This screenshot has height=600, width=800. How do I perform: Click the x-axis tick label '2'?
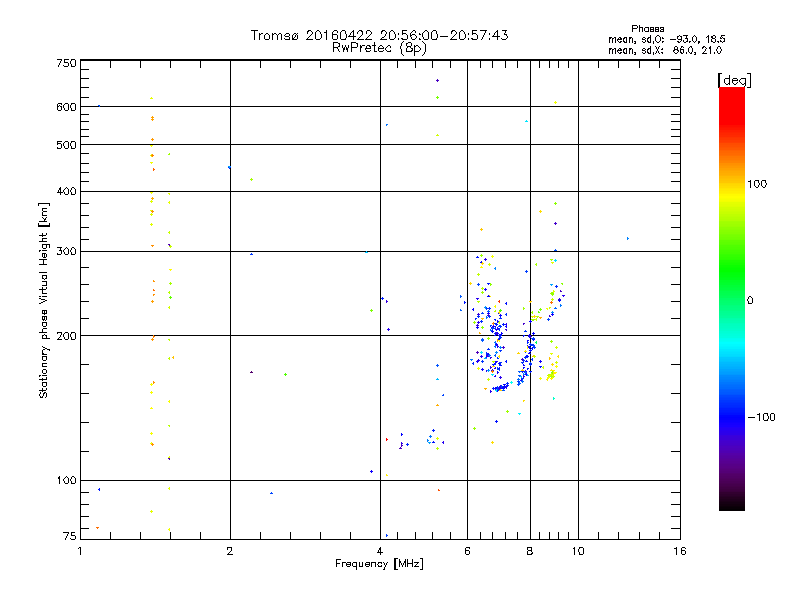230,551
